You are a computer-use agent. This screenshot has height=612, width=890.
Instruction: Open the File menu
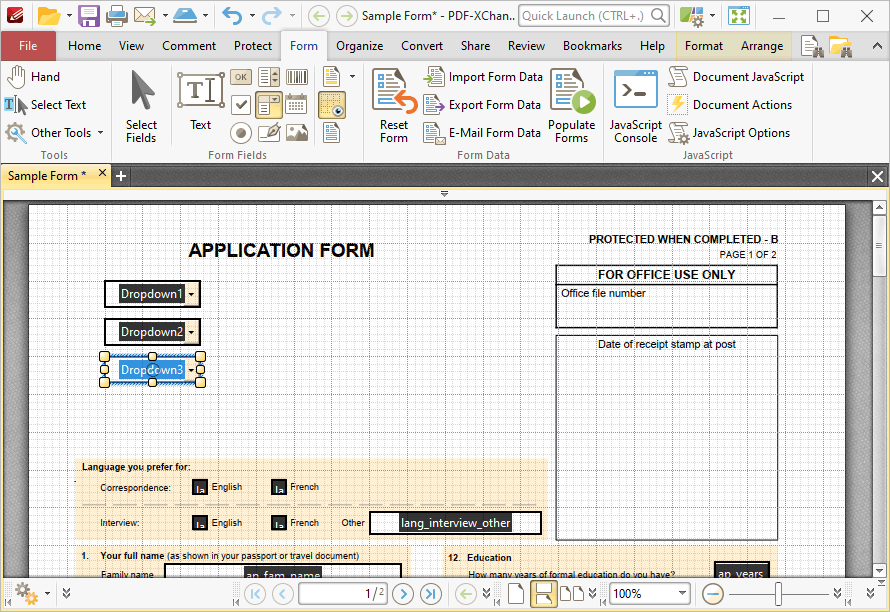[x=28, y=46]
